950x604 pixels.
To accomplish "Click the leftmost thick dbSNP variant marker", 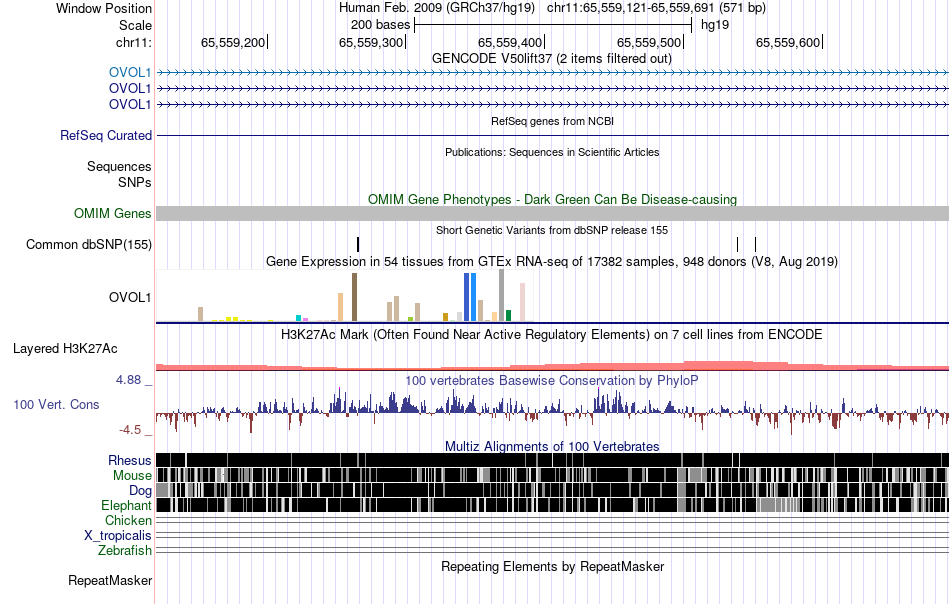I will pos(358,245).
